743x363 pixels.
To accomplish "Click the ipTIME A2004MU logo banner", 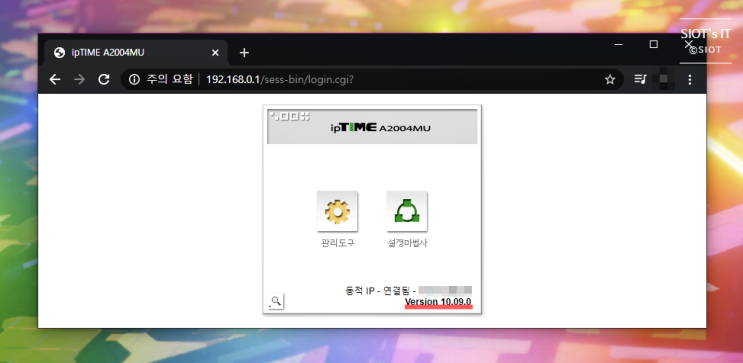I will (372, 127).
